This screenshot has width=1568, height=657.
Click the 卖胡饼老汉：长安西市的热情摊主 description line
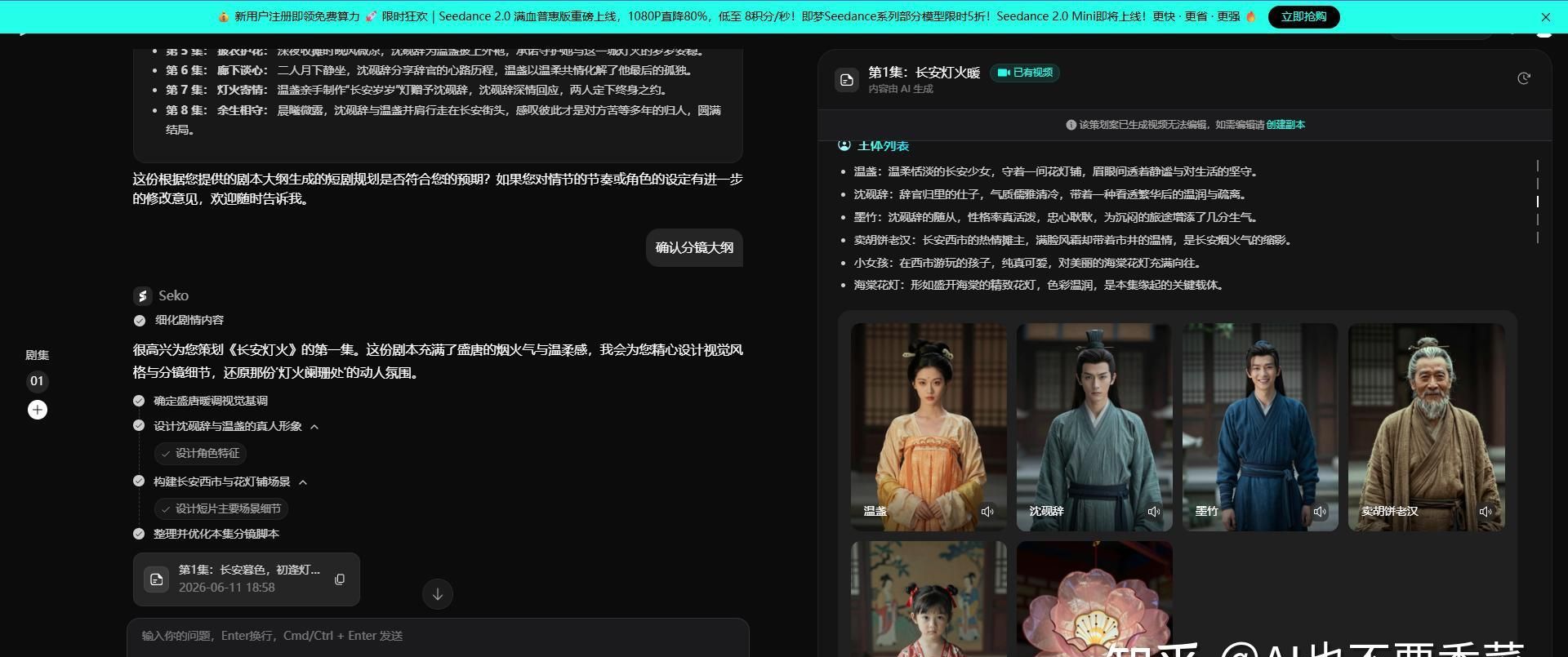(1075, 241)
